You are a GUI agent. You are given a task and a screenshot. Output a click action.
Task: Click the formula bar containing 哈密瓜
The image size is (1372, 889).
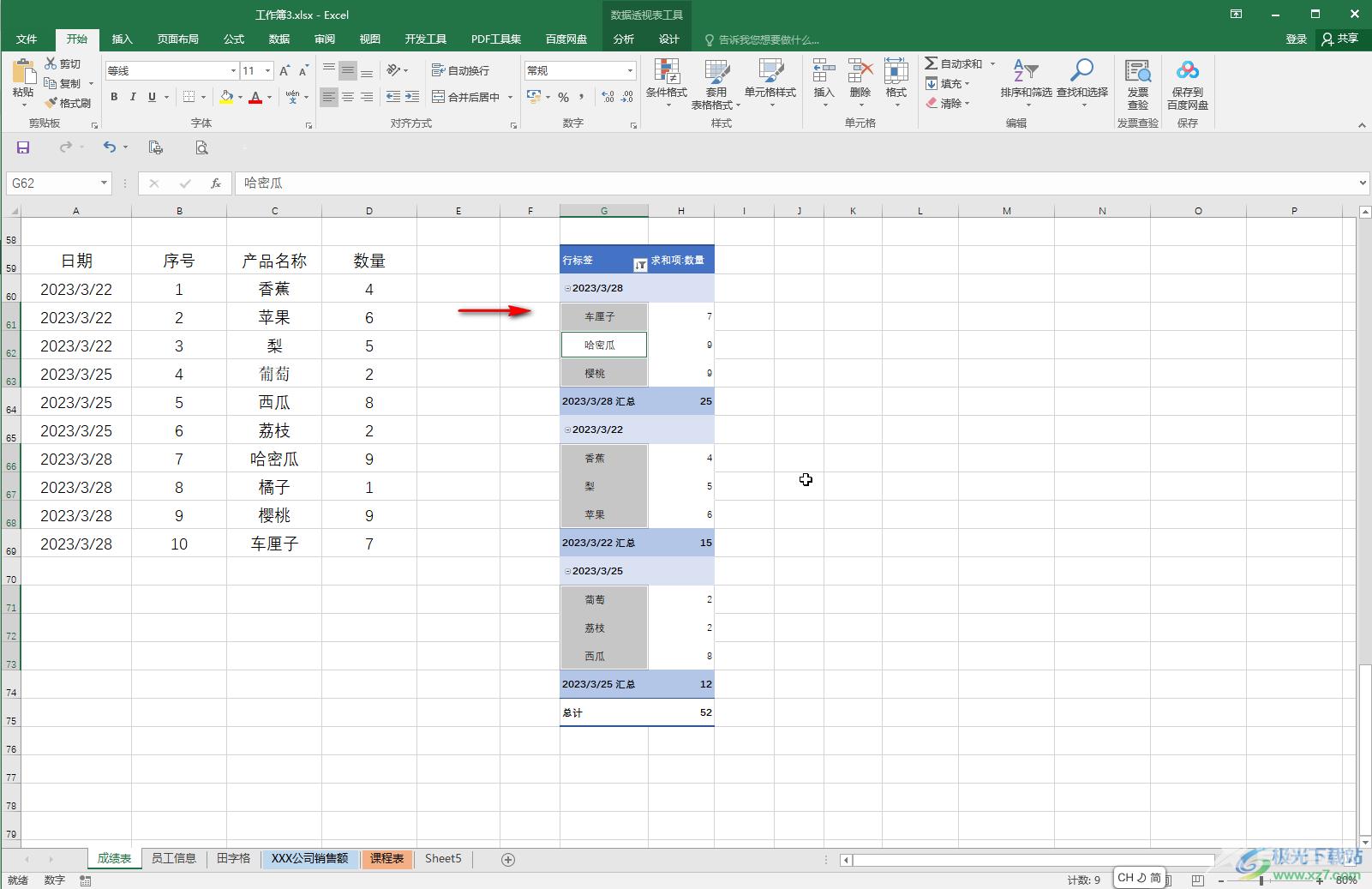coord(795,183)
